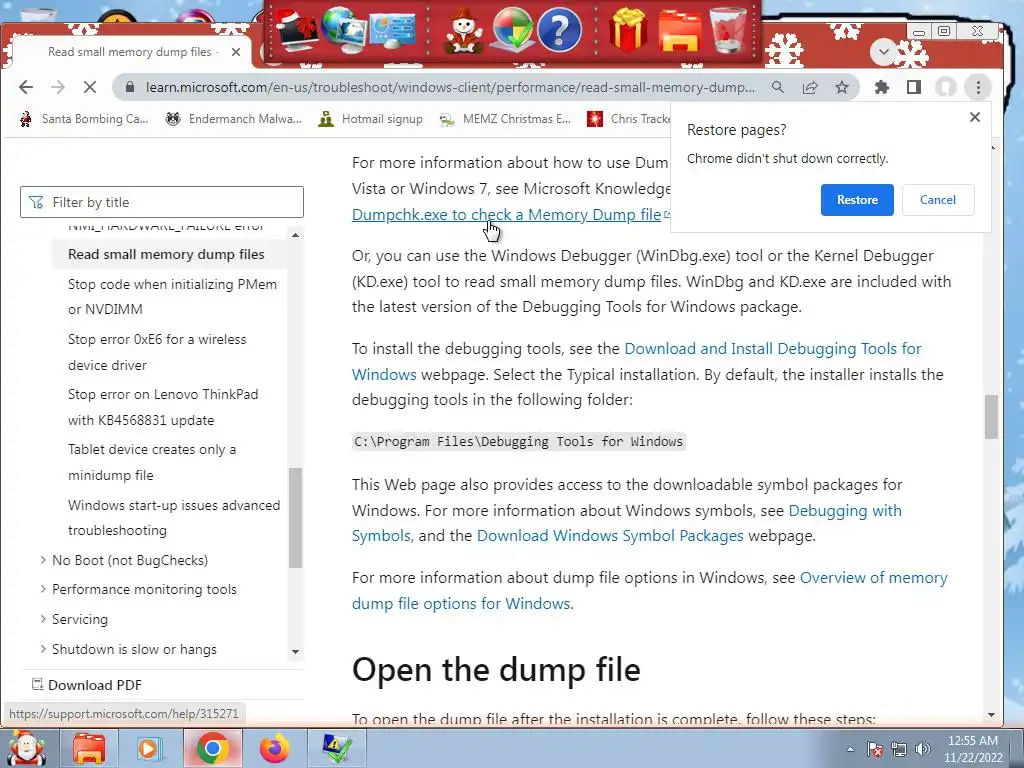Click sidebar scrollbar down arrow
1024x768 pixels.
tap(296, 652)
